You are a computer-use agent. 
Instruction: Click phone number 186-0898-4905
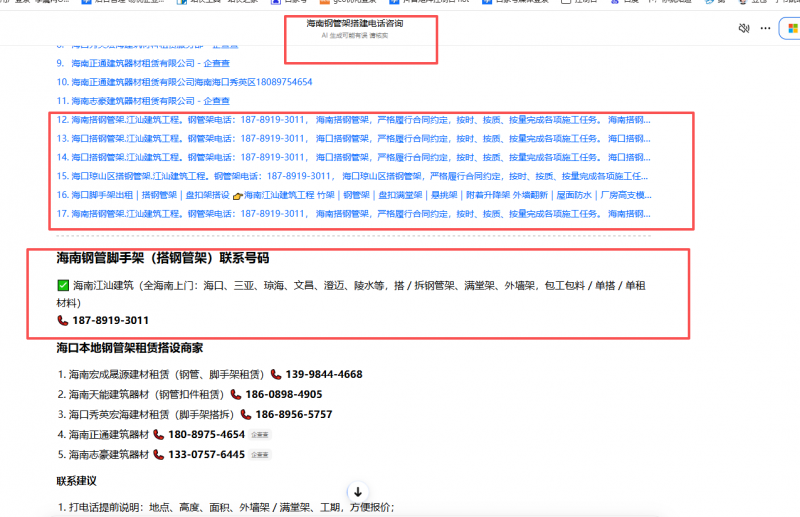[284, 395]
